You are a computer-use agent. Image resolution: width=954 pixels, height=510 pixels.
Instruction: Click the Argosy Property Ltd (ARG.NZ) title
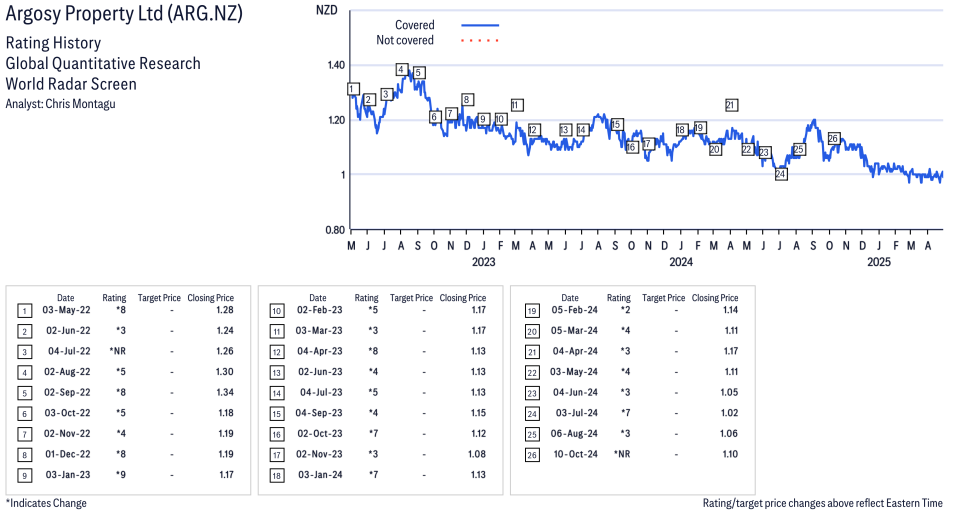tap(124, 14)
